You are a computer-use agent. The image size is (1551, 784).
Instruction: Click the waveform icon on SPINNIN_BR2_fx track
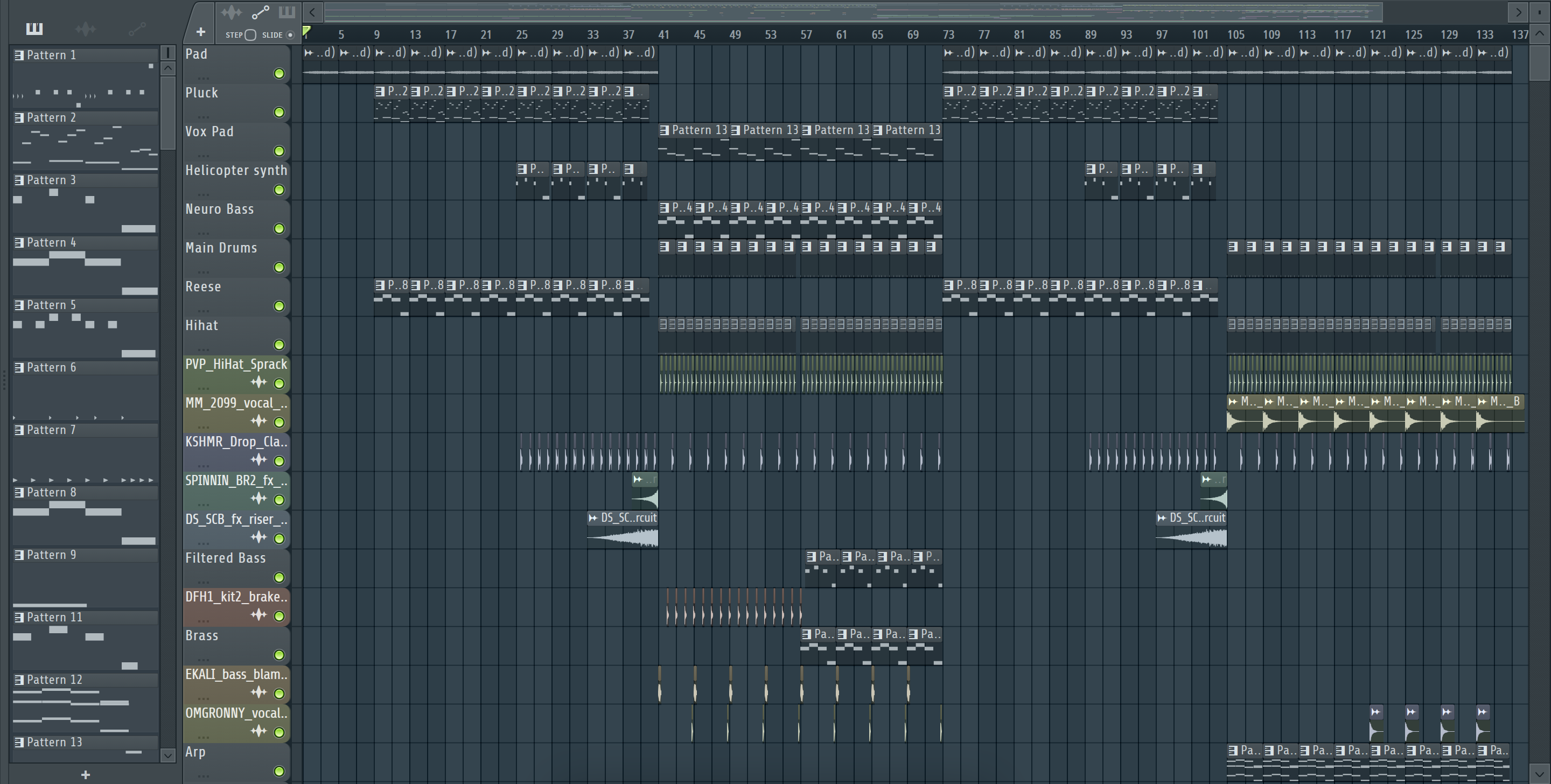[259, 499]
